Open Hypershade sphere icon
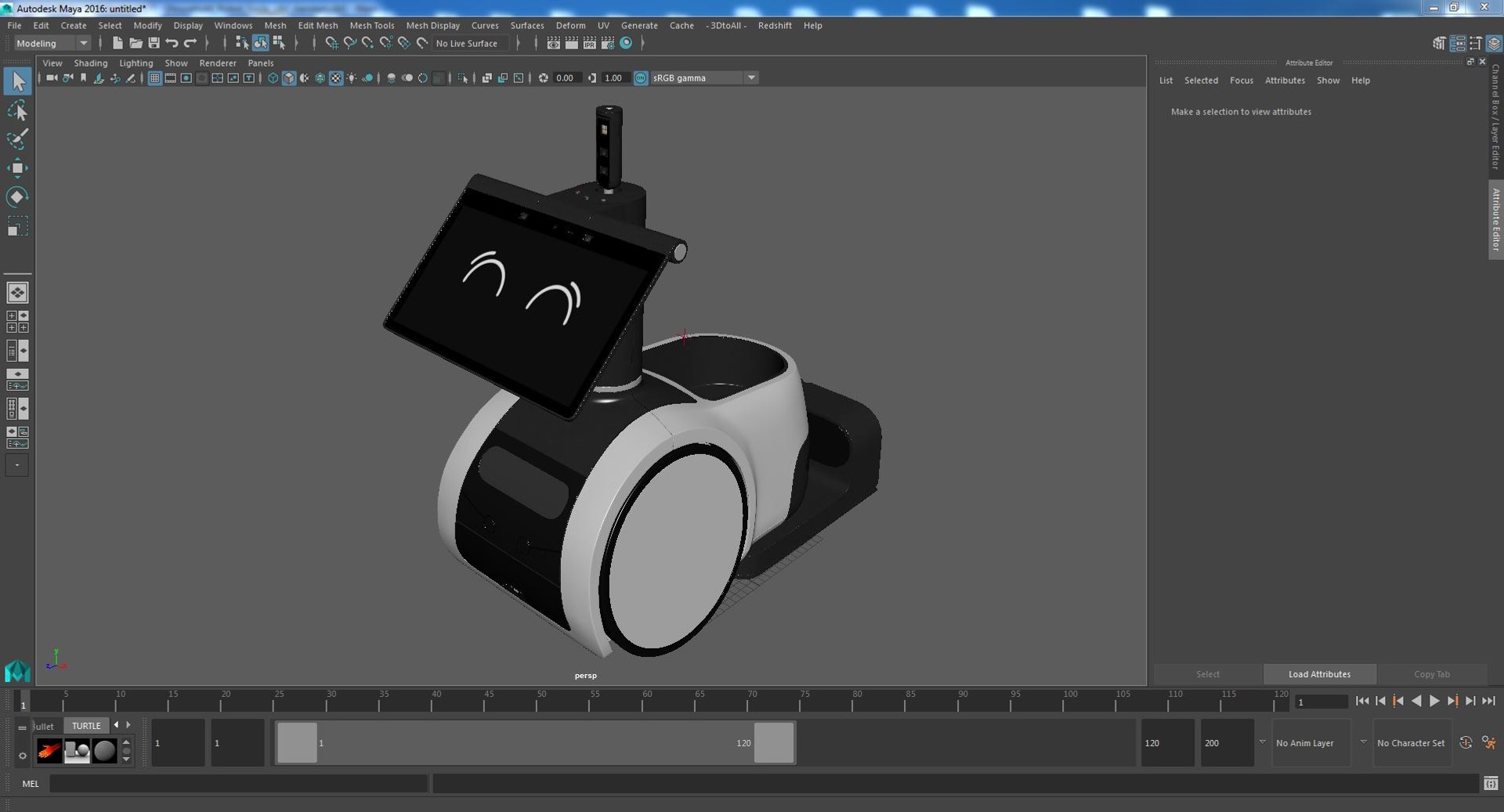The height and width of the screenshot is (812, 1504). coord(626,43)
